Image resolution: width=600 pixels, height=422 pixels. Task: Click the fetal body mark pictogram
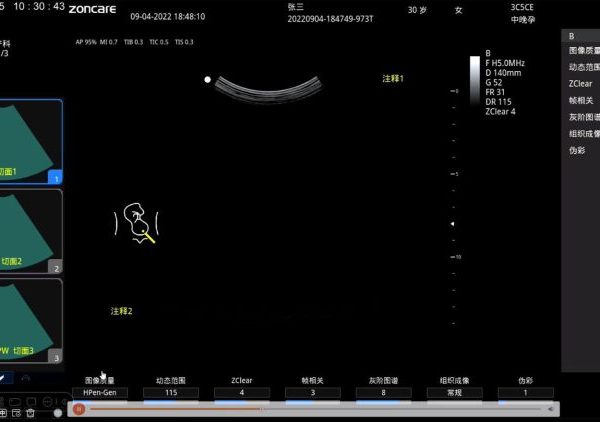click(x=138, y=223)
